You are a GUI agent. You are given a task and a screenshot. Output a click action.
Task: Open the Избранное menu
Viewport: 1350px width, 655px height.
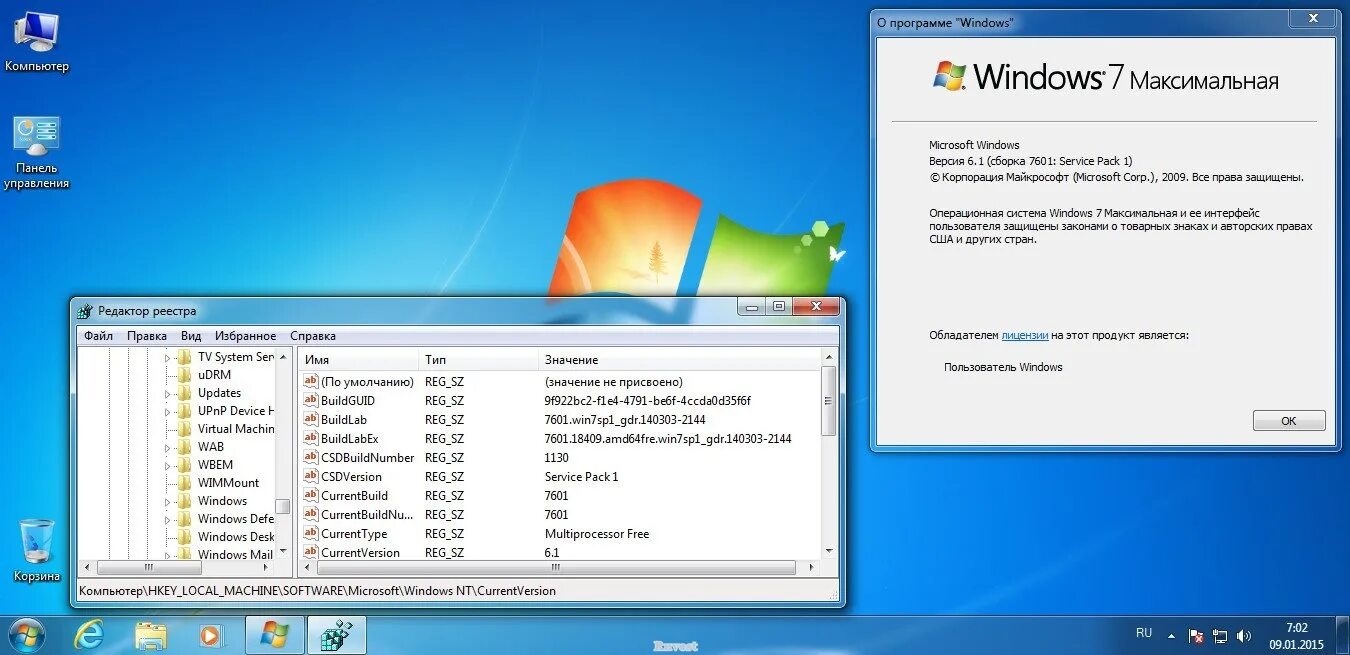click(245, 336)
